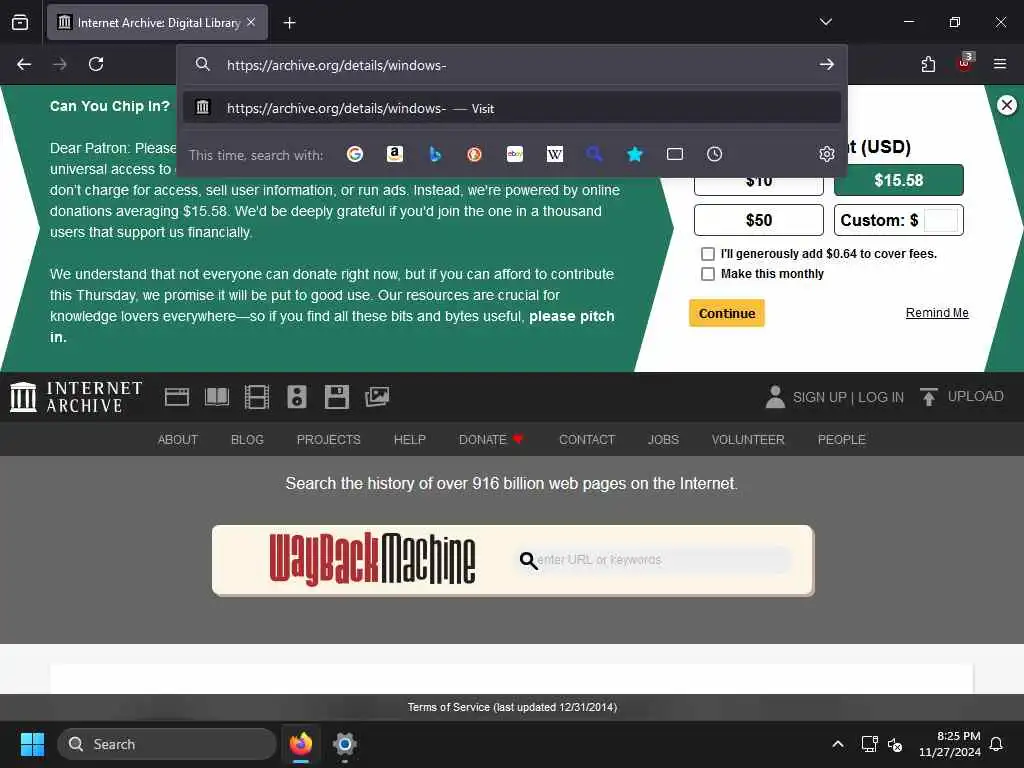This screenshot has width=1024, height=768.
Task: Open the notifications bell
Action: click(x=996, y=744)
